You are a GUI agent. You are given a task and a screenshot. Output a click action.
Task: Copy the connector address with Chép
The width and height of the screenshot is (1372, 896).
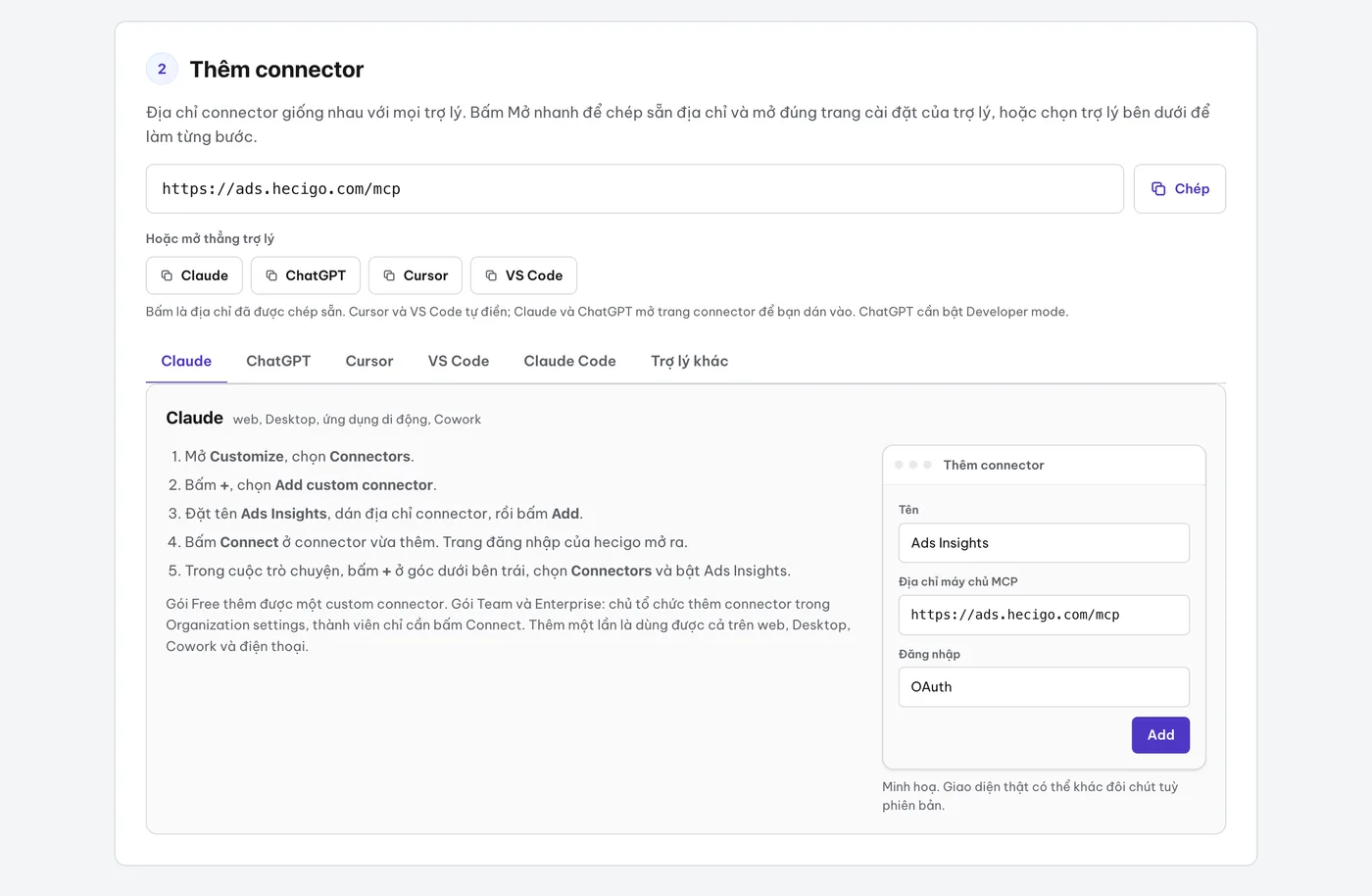point(1180,188)
